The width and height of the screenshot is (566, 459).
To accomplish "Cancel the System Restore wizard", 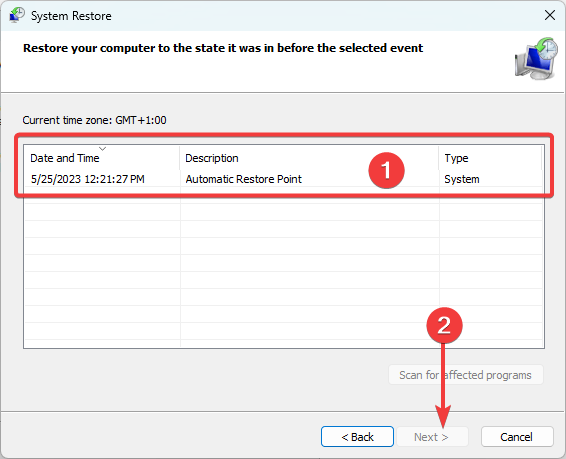I will point(517,437).
